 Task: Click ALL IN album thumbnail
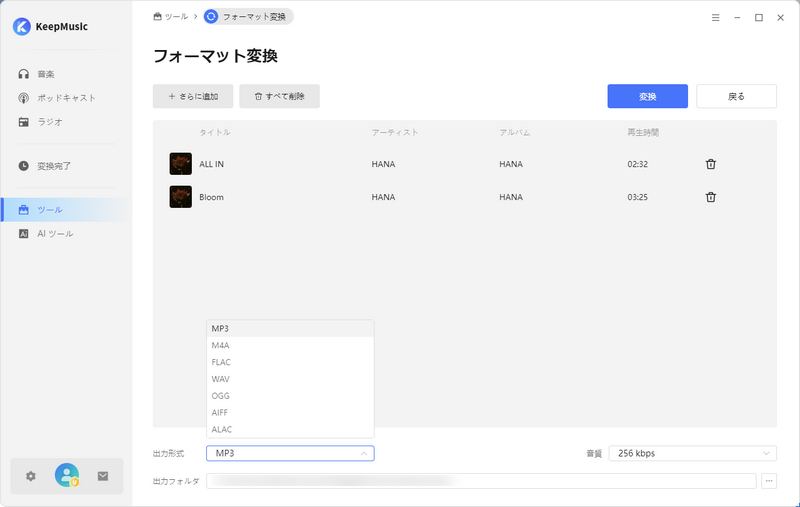[x=181, y=164]
